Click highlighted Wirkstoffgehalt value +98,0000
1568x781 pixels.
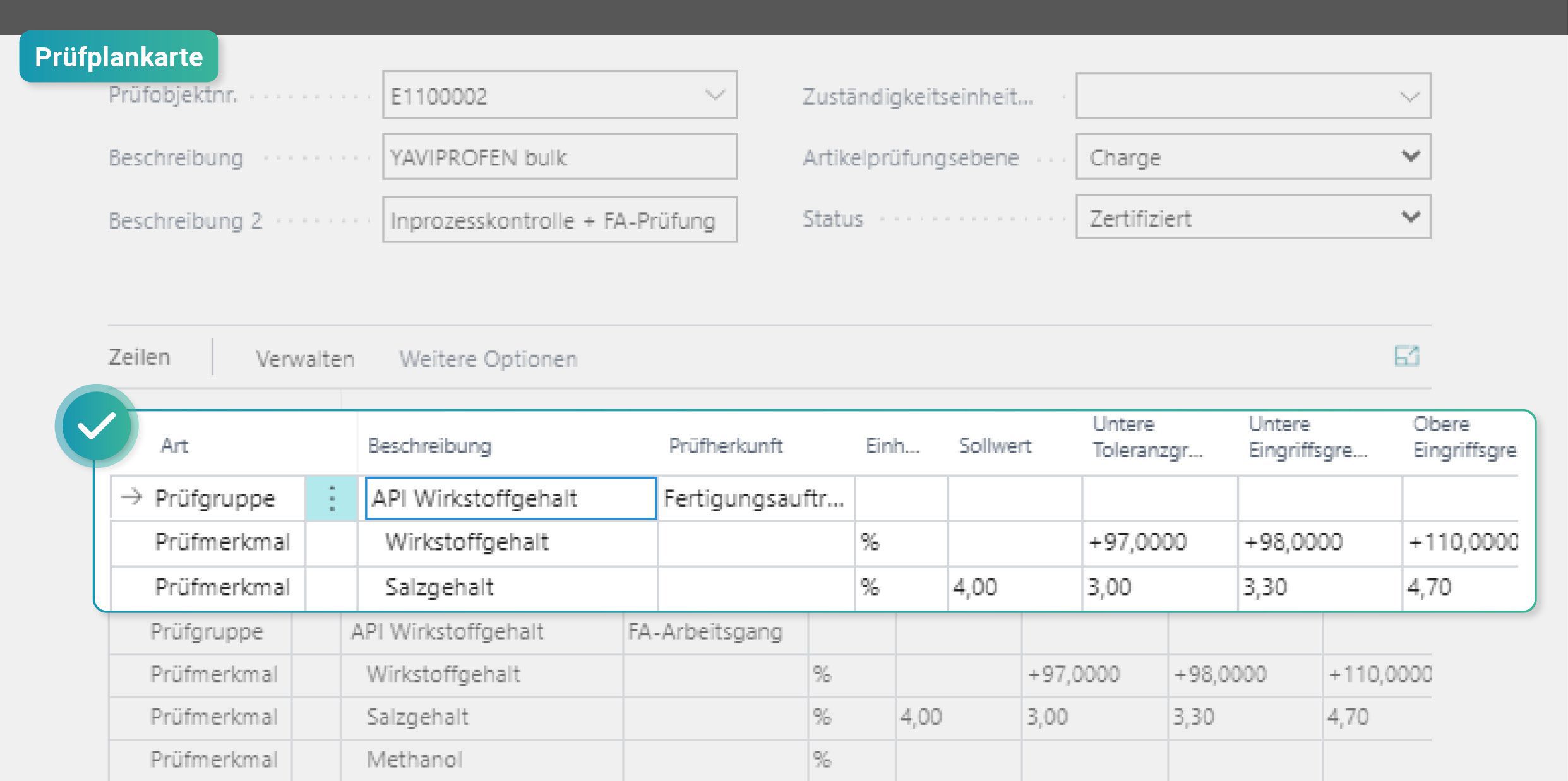tap(1320, 542)
